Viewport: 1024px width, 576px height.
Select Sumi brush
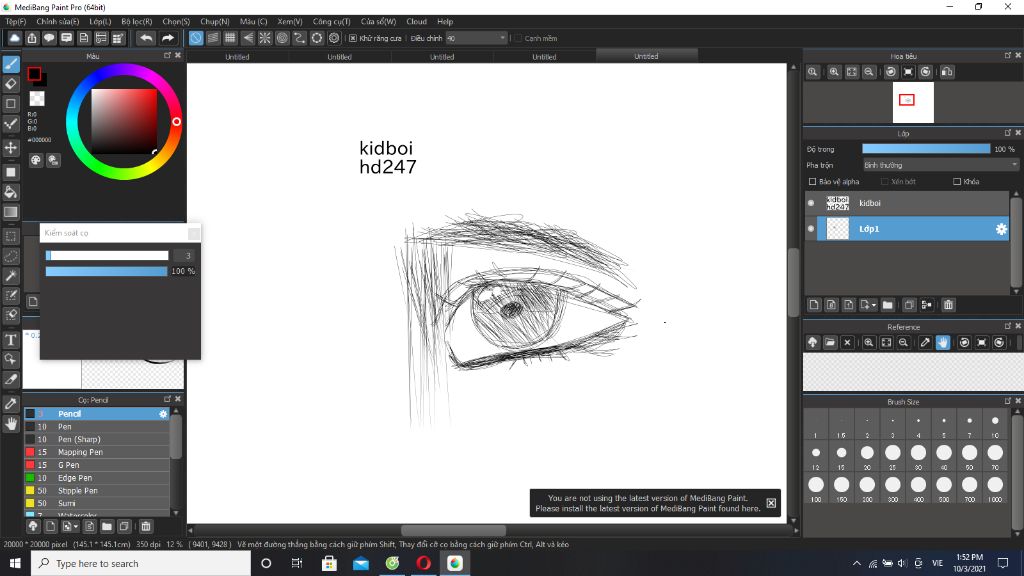(x=97, y=504)
